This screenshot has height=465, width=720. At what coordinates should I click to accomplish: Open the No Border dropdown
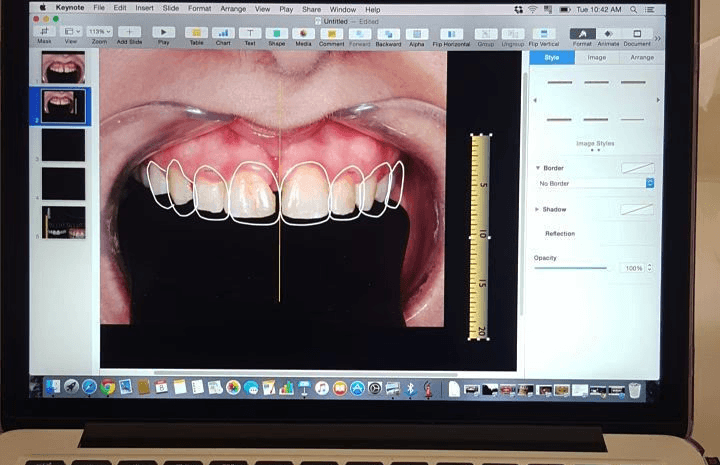[595, 183]
